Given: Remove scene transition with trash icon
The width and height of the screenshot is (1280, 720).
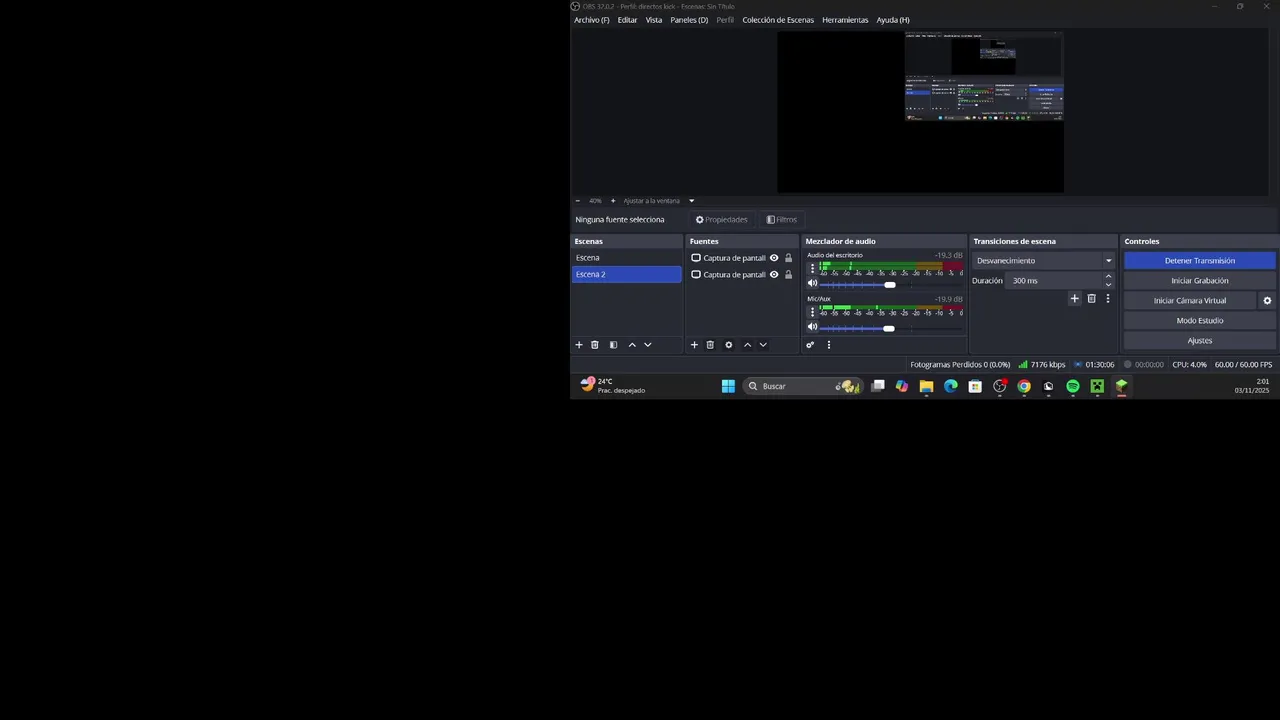Looking at the screenshot, I should tap(1091, 299).
